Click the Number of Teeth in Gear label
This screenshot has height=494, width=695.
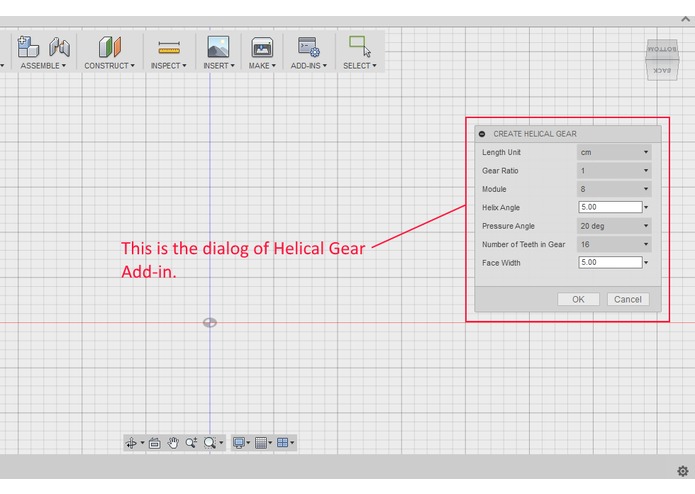pos(523,245)
